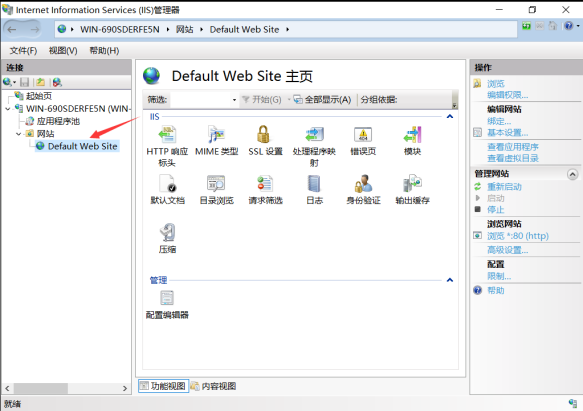Click the help icon in address bar
The image size is (583, 411).
click(x=568, y=26)
